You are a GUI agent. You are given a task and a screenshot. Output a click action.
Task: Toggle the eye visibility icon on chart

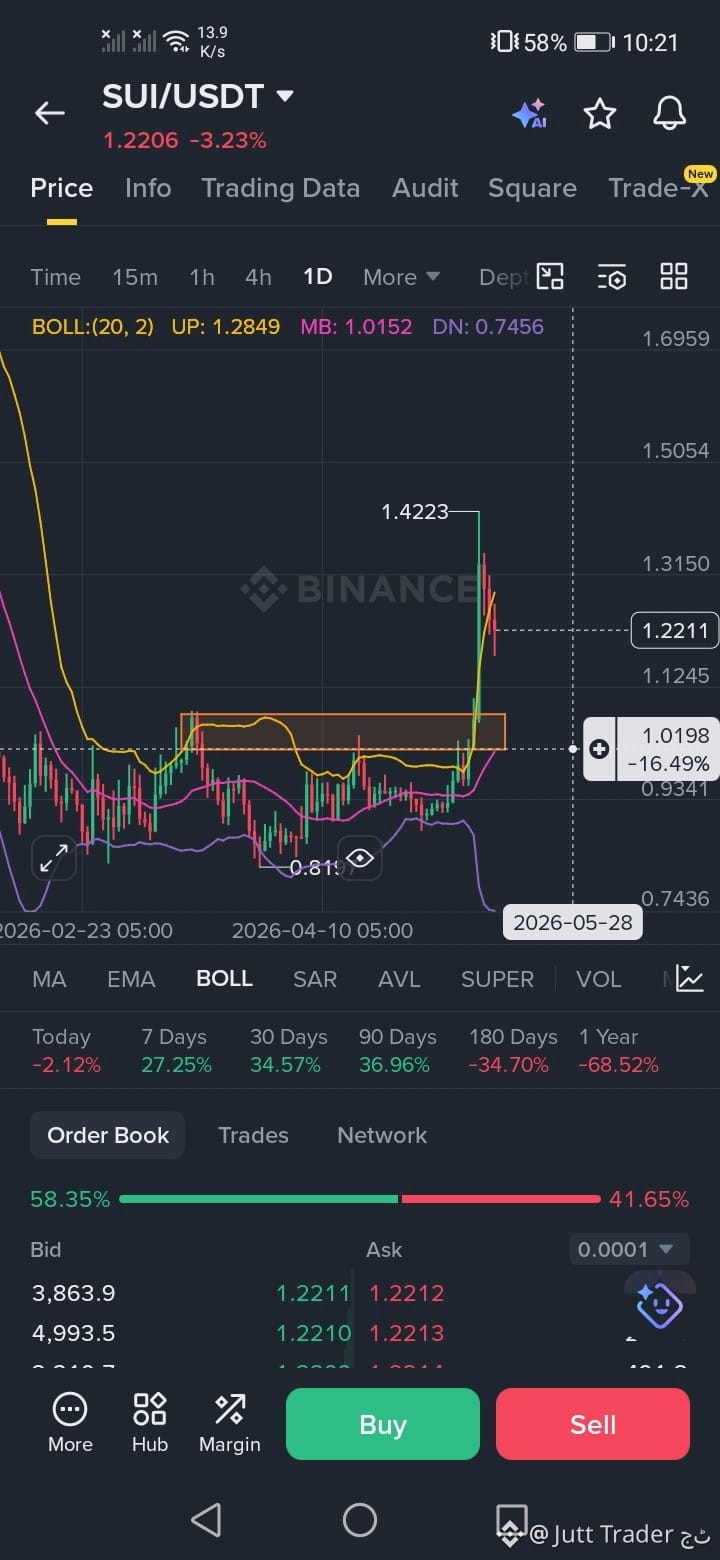pos(360,858)
